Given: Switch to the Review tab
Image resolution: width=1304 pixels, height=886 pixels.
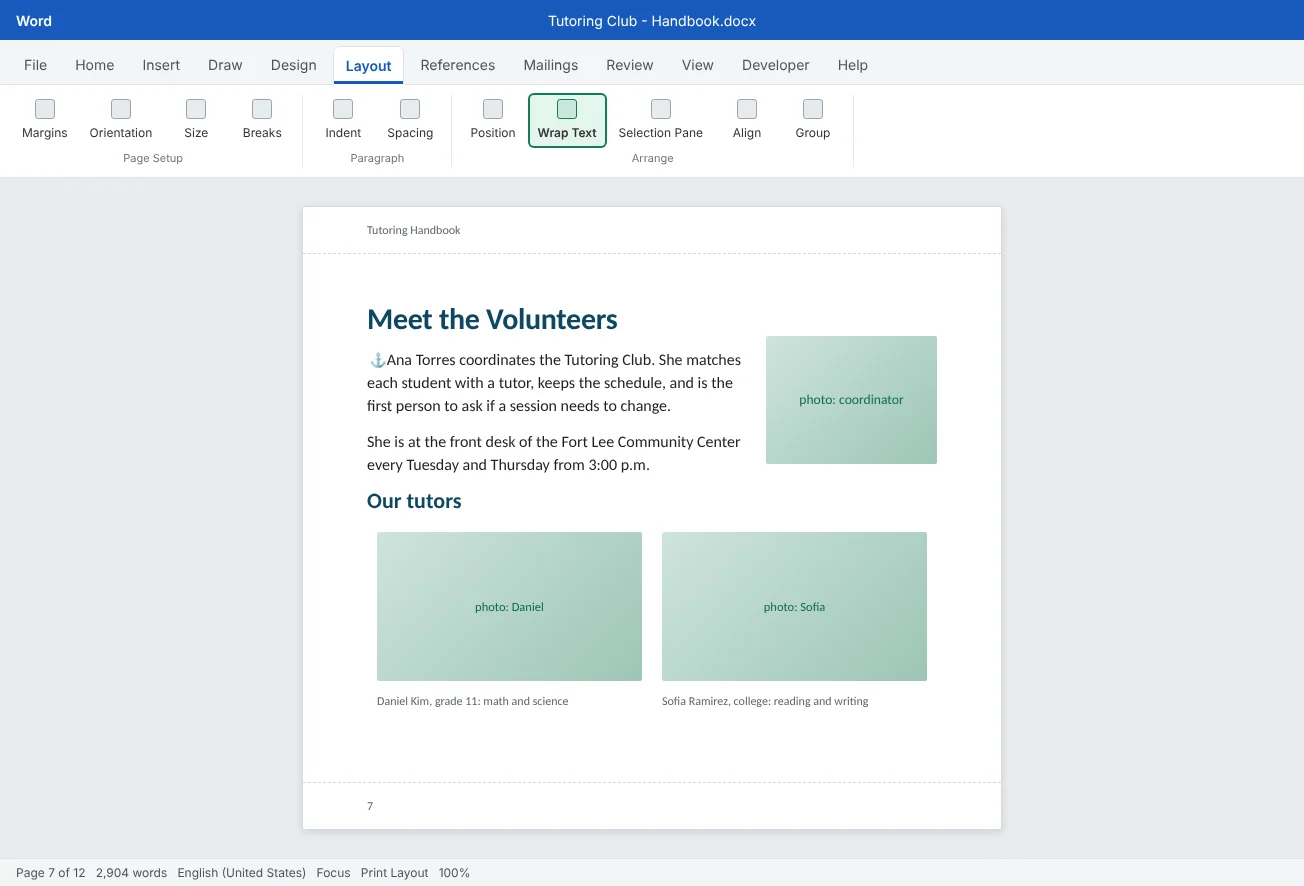Looking at the screenshot, I should (x=630, y=65).
